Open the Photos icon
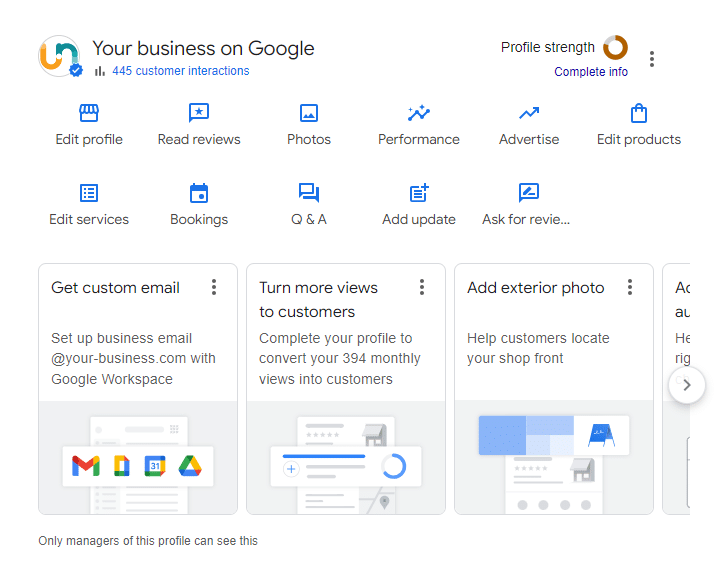The height and width of the screenshot is (563, 726). point(309,113)
